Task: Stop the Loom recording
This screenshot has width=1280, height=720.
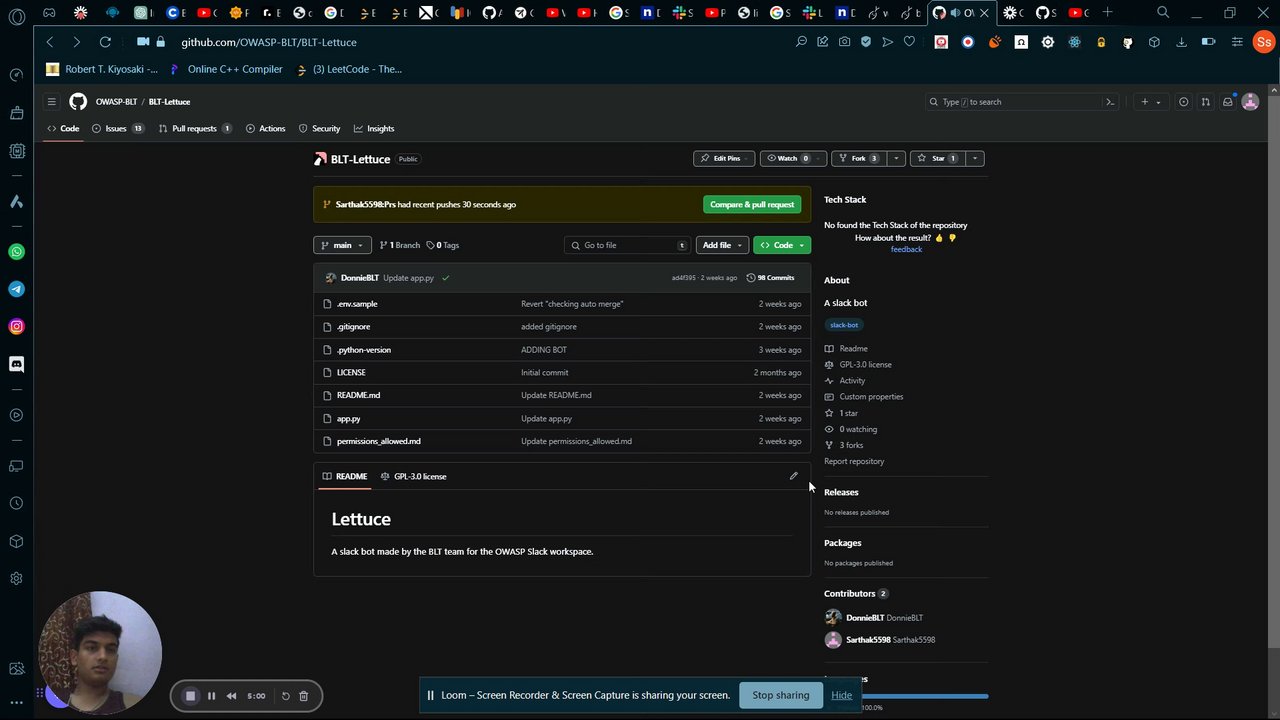Action: (x=190, y=696)
